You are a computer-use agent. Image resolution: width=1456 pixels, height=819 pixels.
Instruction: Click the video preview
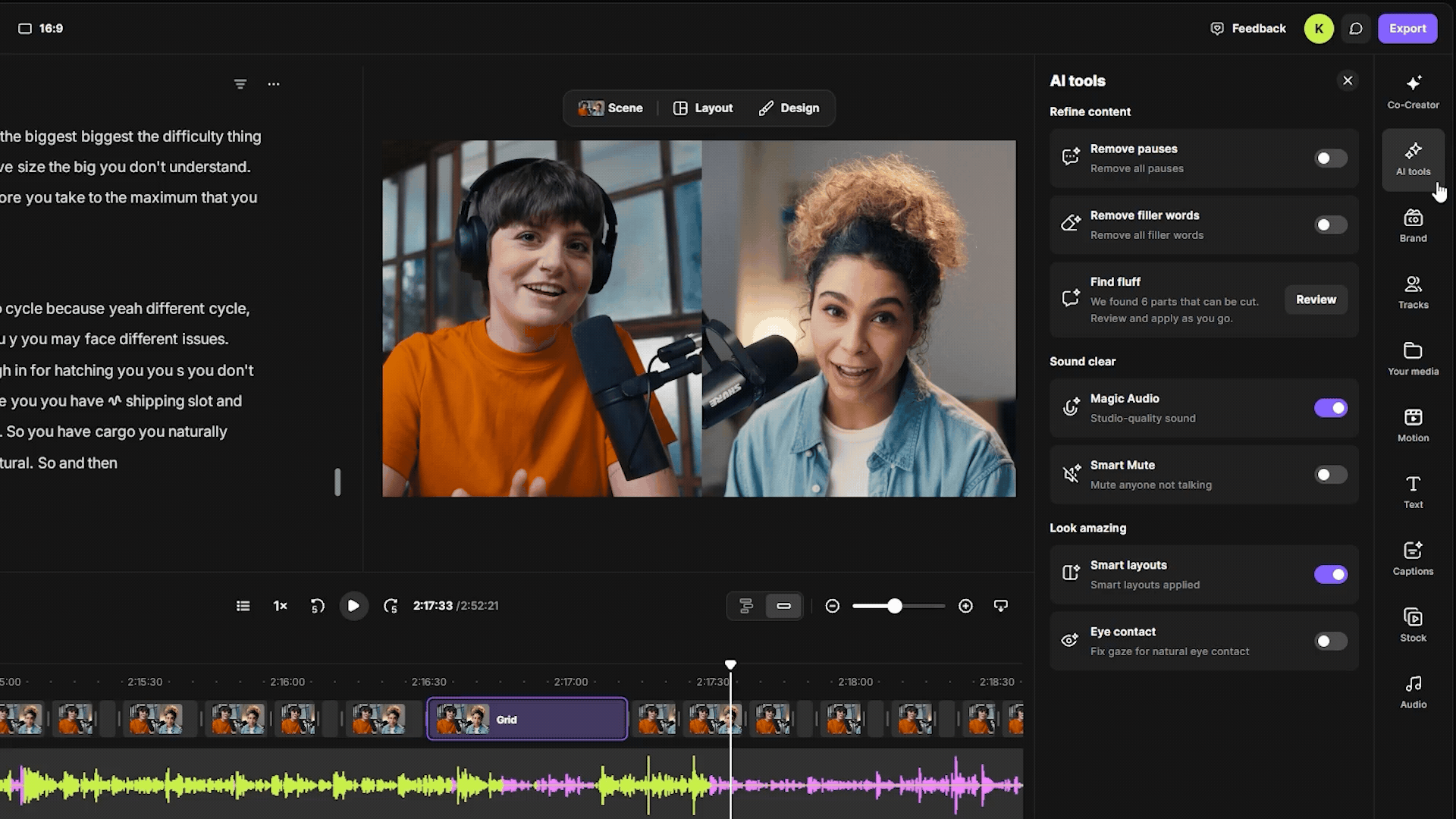click(698, 318)
